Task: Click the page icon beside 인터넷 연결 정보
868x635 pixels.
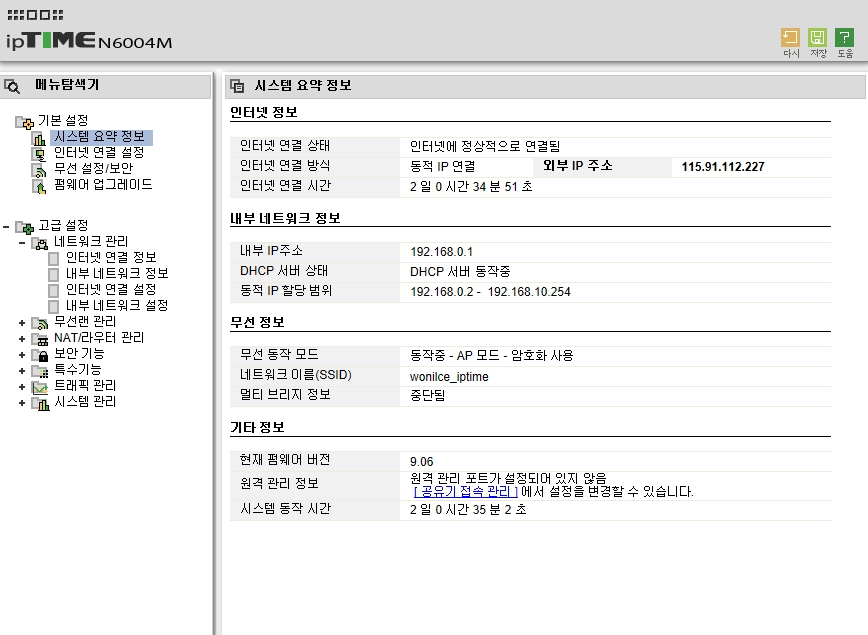Action: [54, 259]
